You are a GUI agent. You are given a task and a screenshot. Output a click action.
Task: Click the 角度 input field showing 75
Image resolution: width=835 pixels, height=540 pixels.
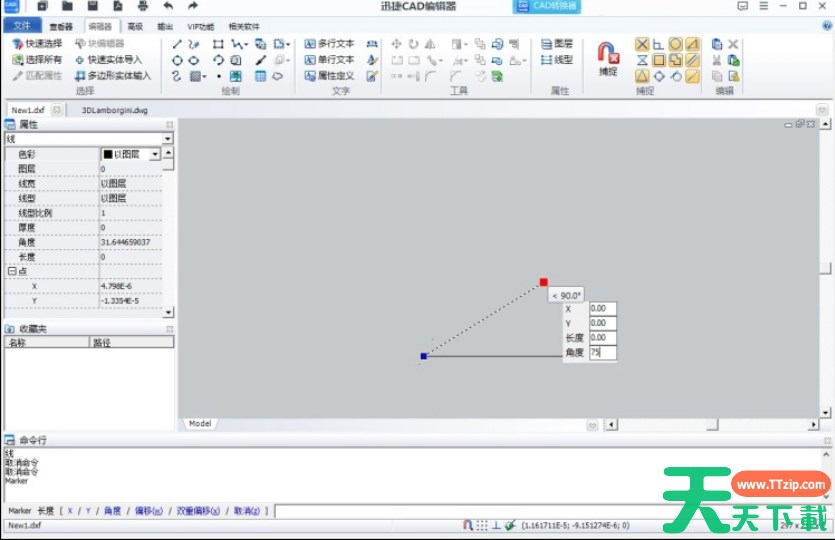click(x=602, y=352)
